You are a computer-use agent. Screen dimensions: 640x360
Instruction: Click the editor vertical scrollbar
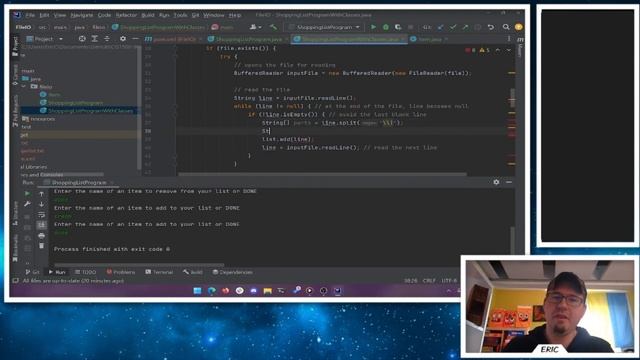click(512, 98)
